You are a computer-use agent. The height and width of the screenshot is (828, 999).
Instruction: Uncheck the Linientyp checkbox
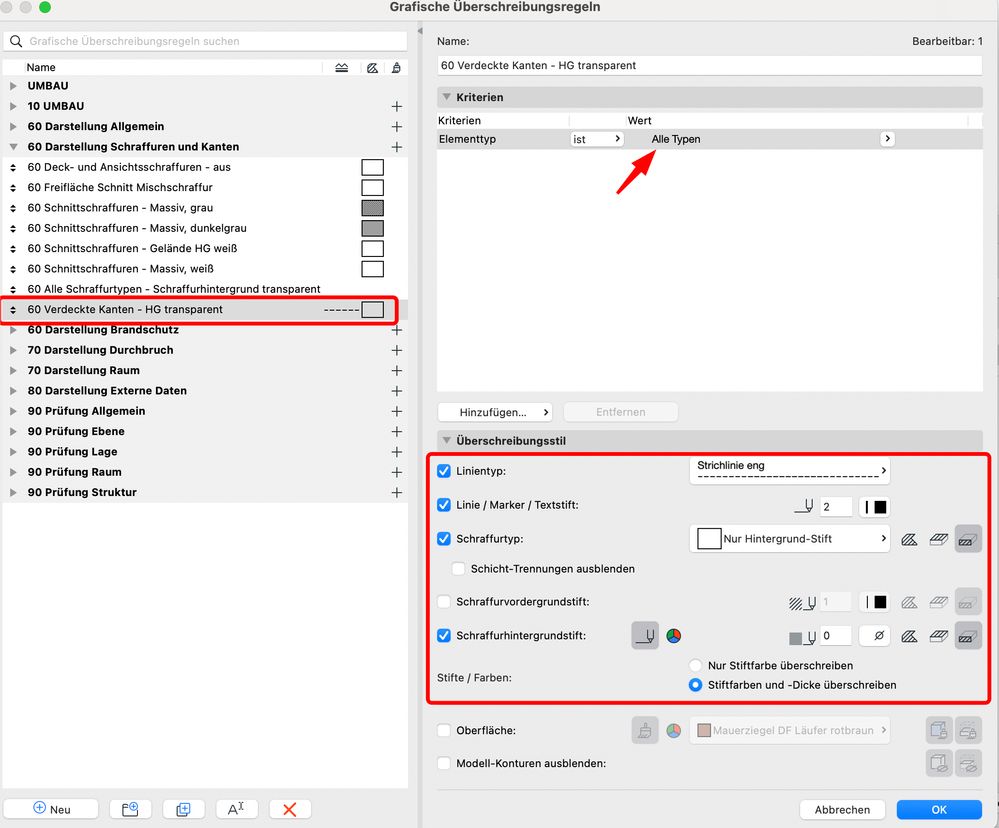pos(444,471)
